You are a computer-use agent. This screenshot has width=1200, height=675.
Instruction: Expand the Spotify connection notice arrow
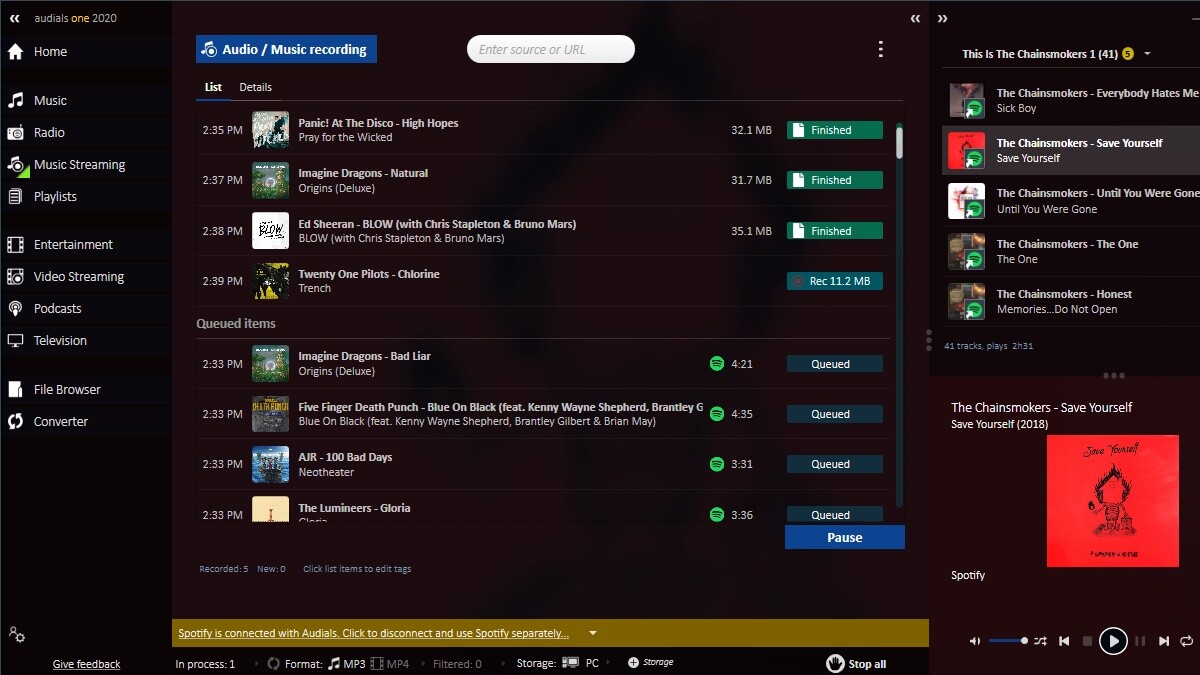coord(593,633)
